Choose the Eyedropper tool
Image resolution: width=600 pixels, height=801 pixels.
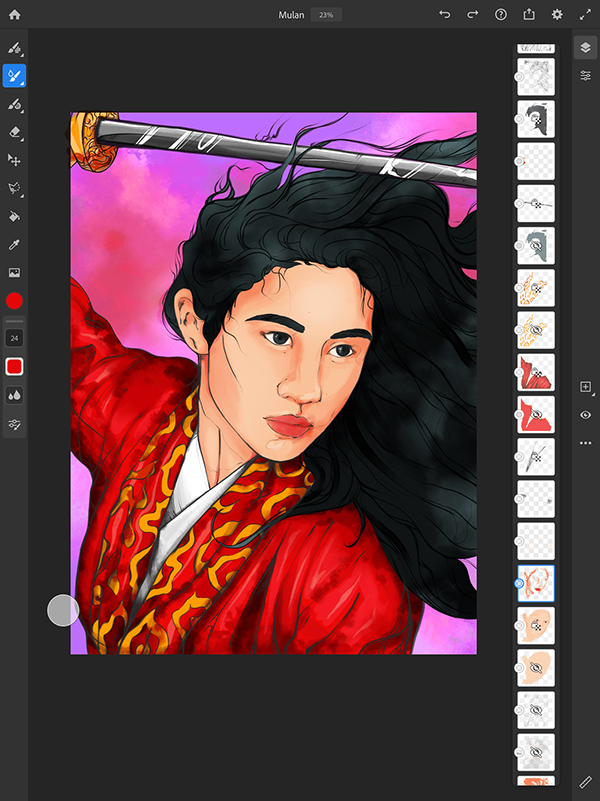(x=14, y=245)
